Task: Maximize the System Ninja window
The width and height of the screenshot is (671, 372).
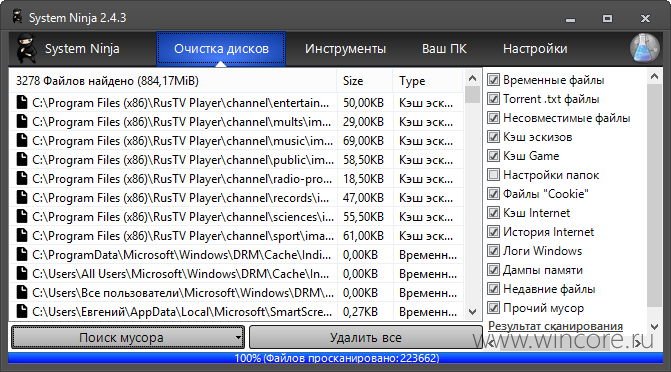Action: click(x=607, y=18)
